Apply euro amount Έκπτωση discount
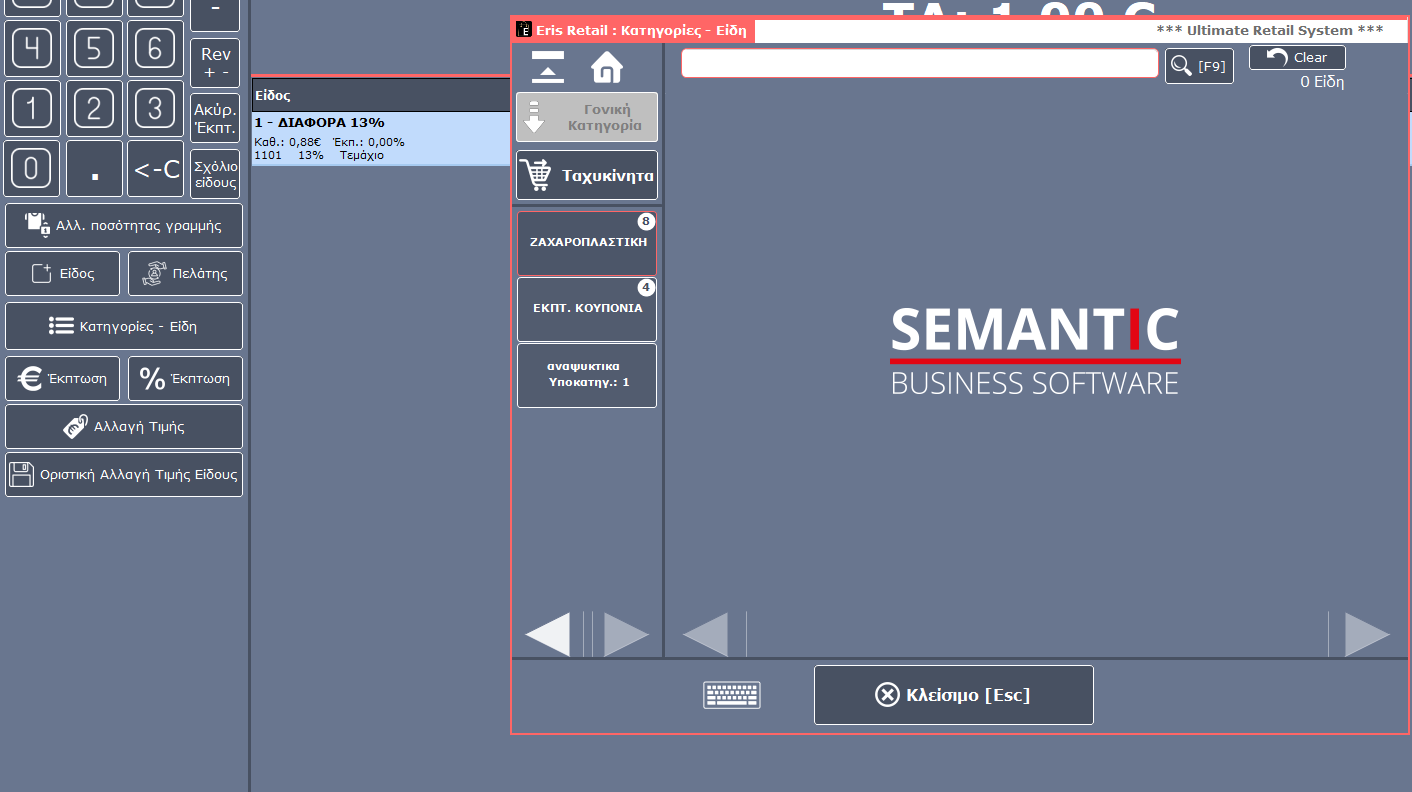 click(63, 379)
